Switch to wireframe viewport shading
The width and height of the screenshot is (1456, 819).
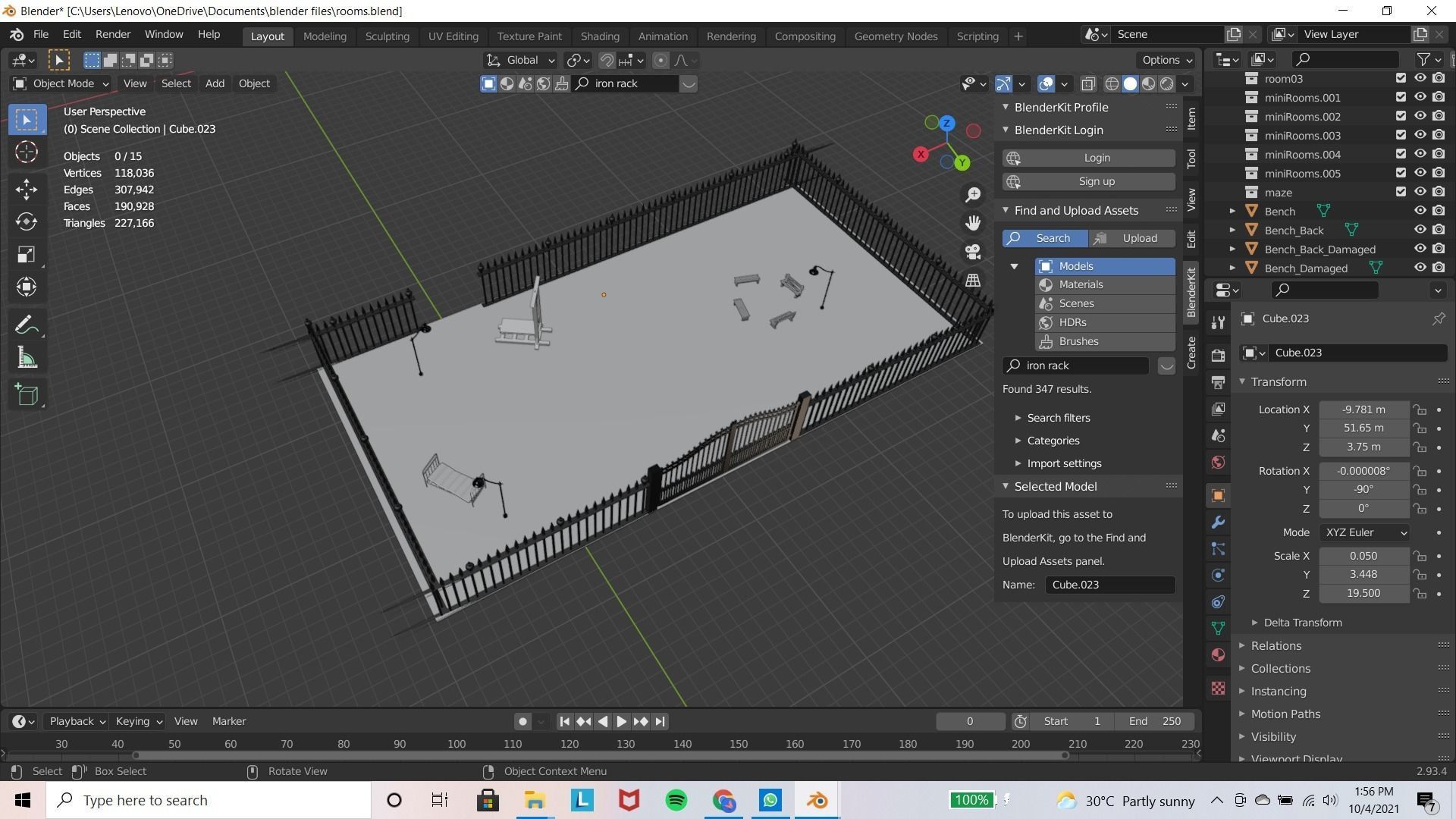click(1112, 84)
